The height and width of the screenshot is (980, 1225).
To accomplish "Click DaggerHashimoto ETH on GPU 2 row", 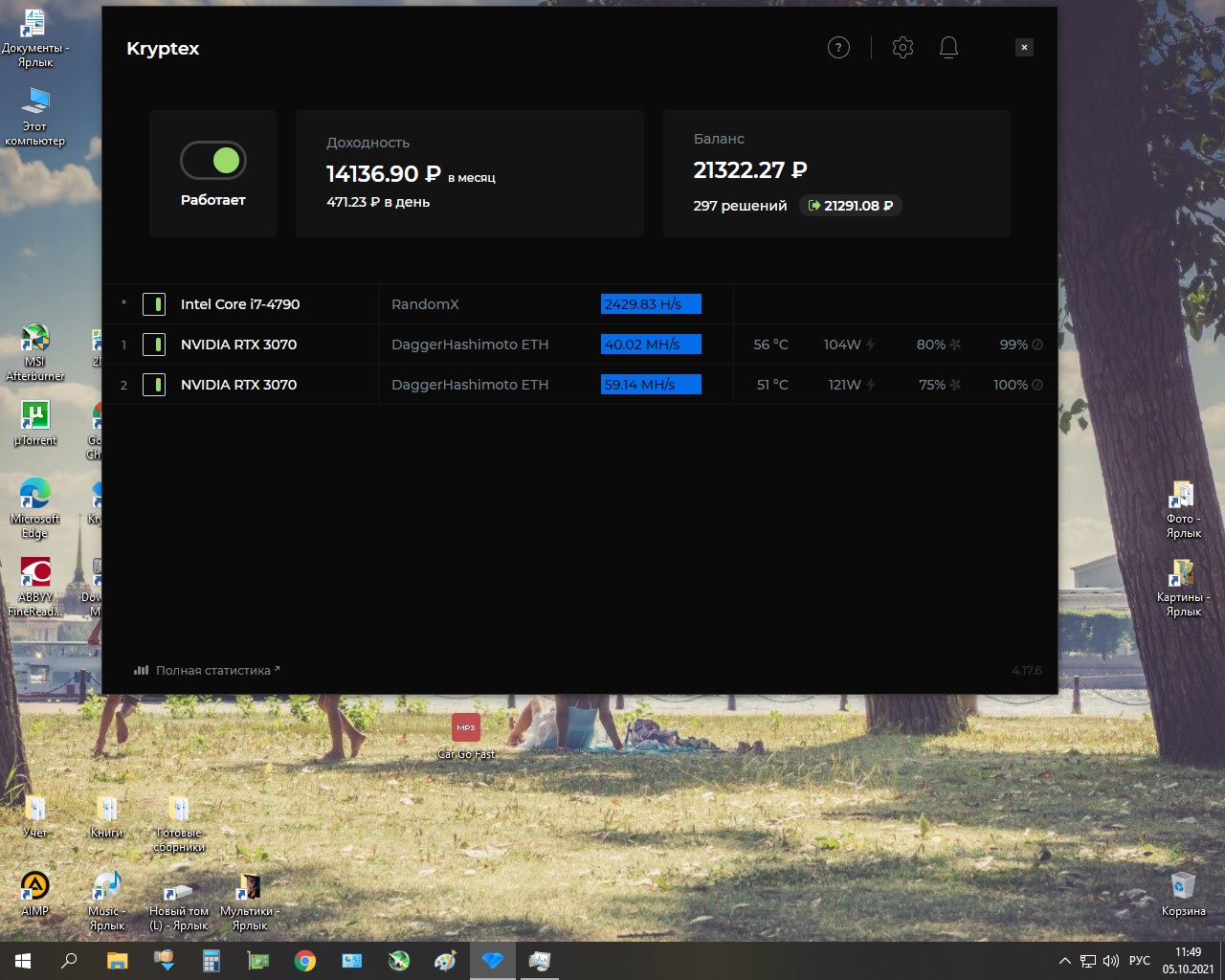I will (470, 385).
